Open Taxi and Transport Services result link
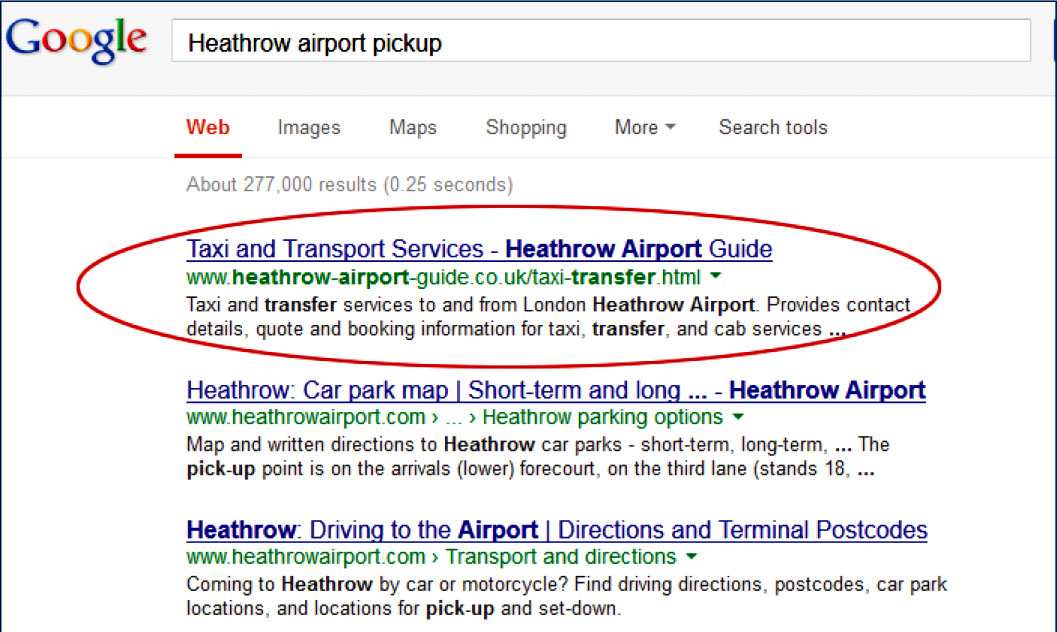 pos(479,248)
